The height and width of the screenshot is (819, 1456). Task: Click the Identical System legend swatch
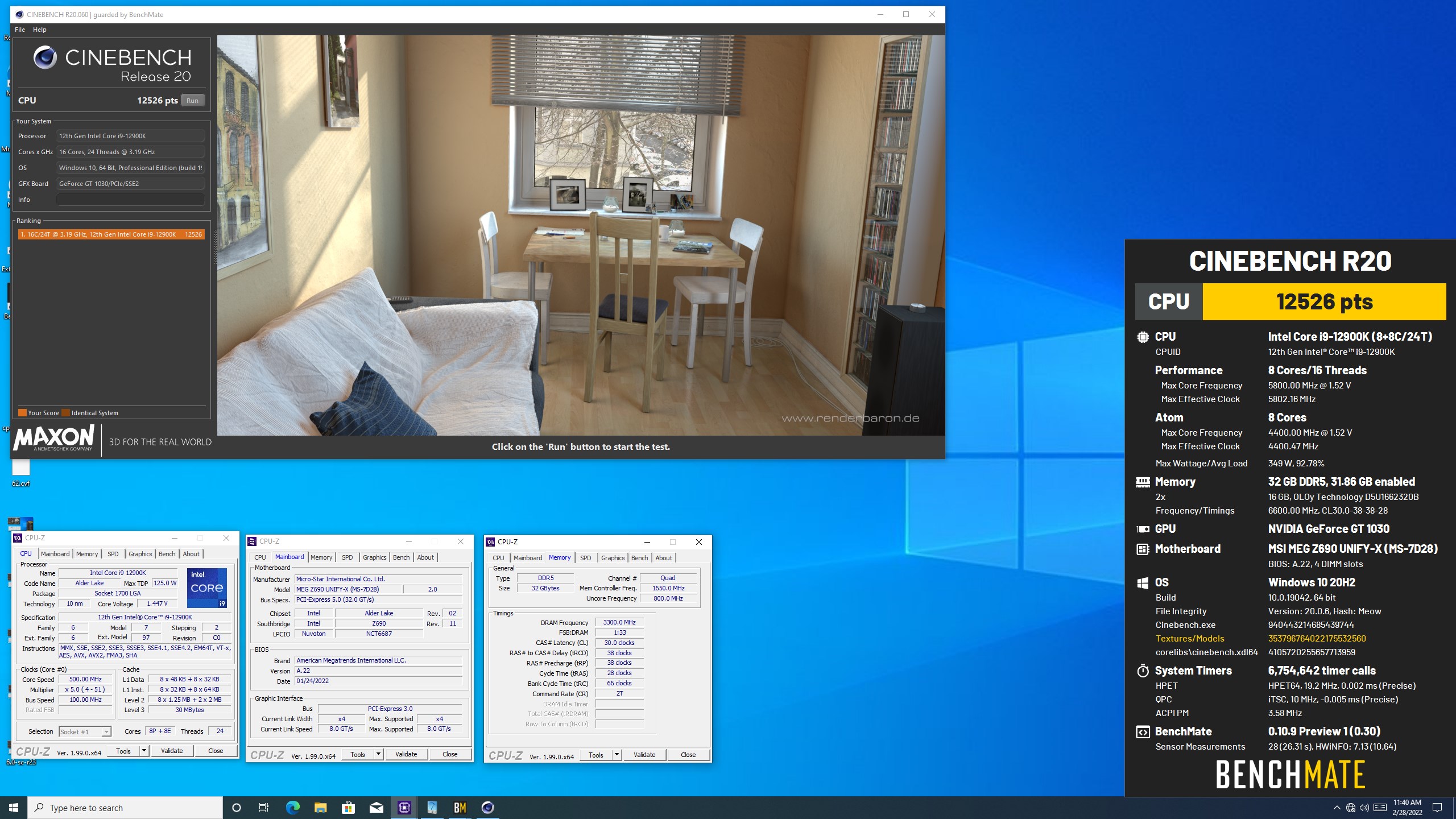point(65,413)
